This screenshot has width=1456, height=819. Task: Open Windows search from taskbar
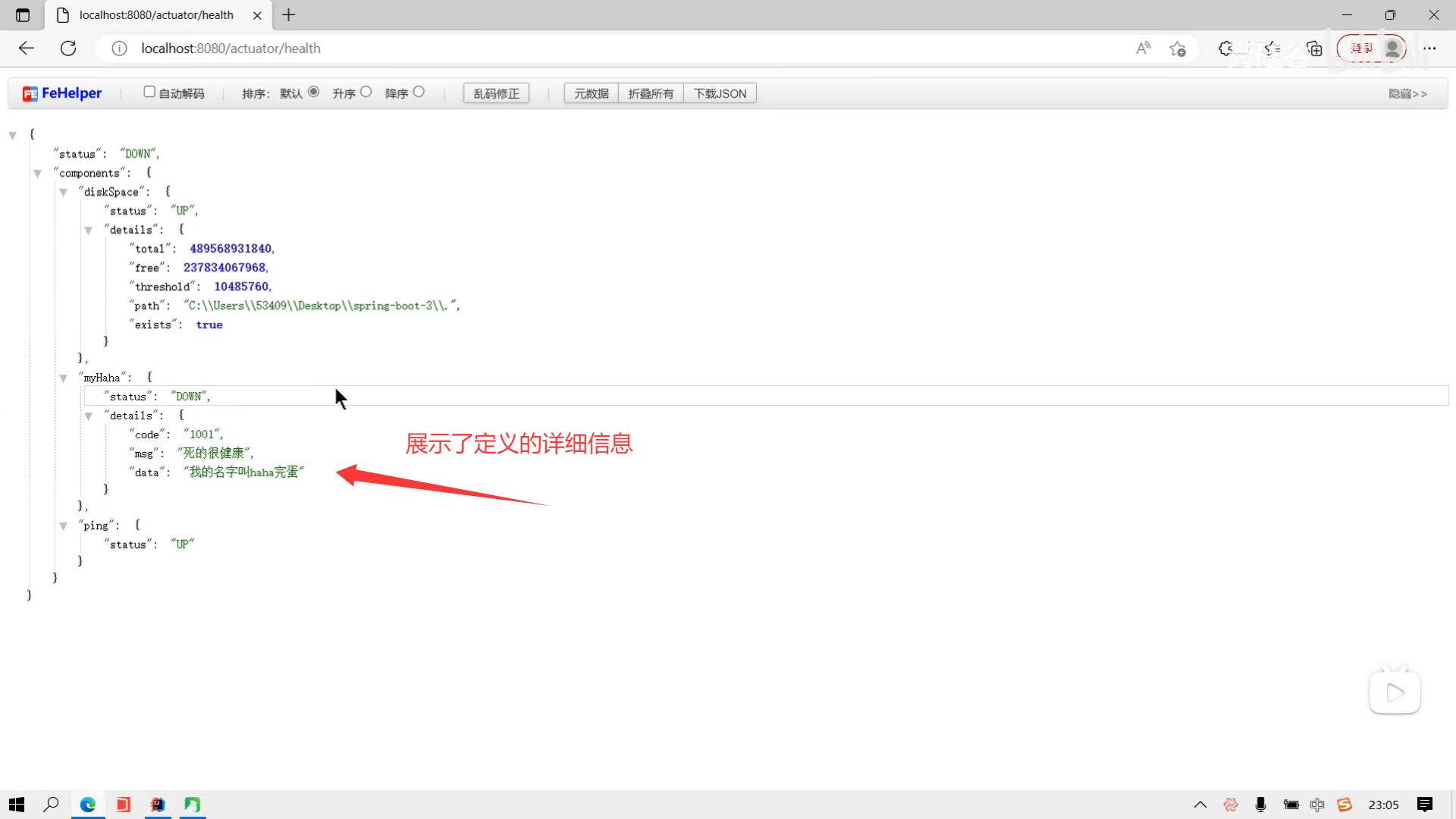(x=51, y=805)
